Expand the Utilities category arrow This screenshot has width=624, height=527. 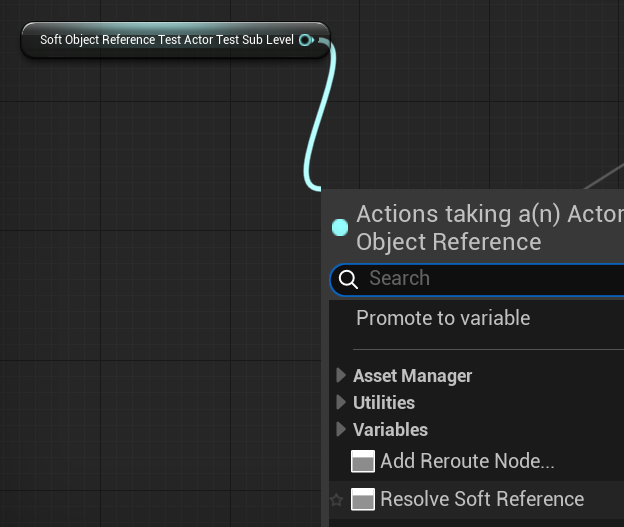[341, 402]
